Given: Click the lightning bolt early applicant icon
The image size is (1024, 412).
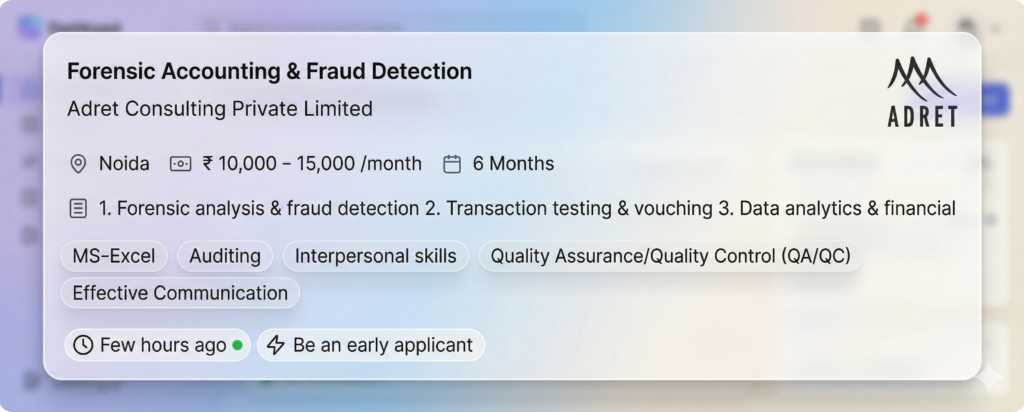Looking at the screenshot, I should click(x=275, y=345).
